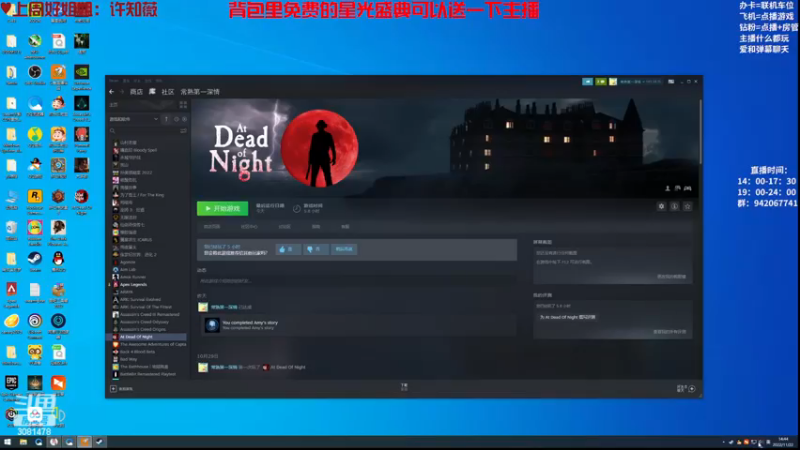This screenshot has width=800, height=450.
Task: Toggle recent-activity clock filter in library sidebar
Action: [177, 119]
